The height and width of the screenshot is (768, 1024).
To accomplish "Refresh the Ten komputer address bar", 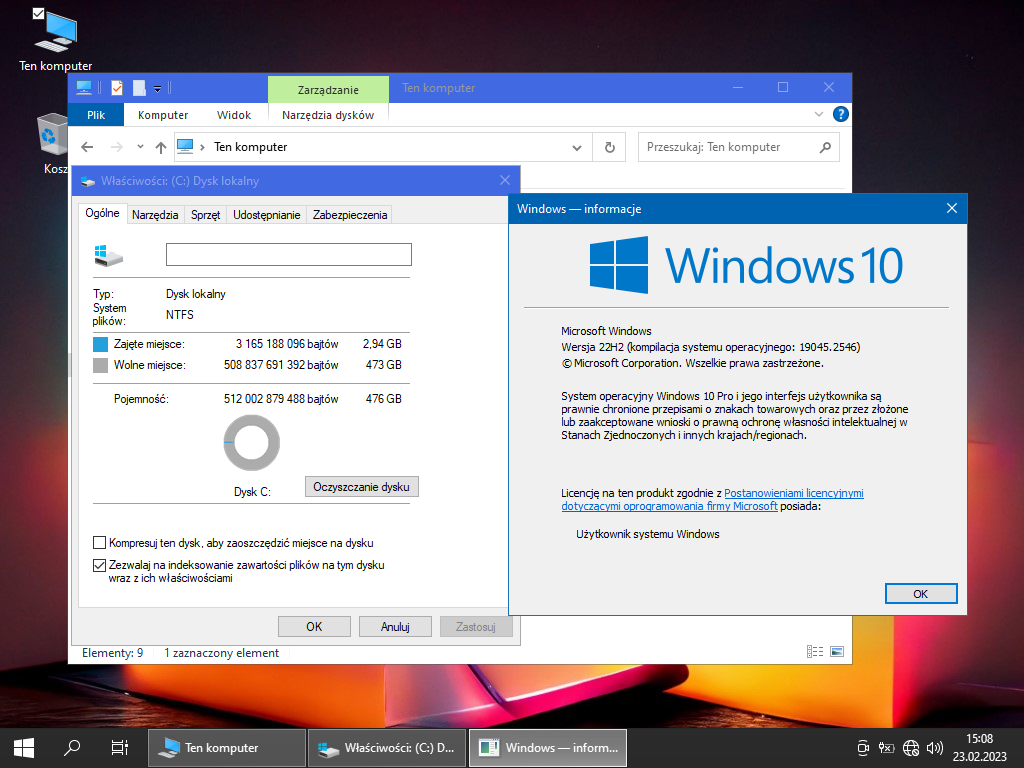I will [x=609, y=147].
